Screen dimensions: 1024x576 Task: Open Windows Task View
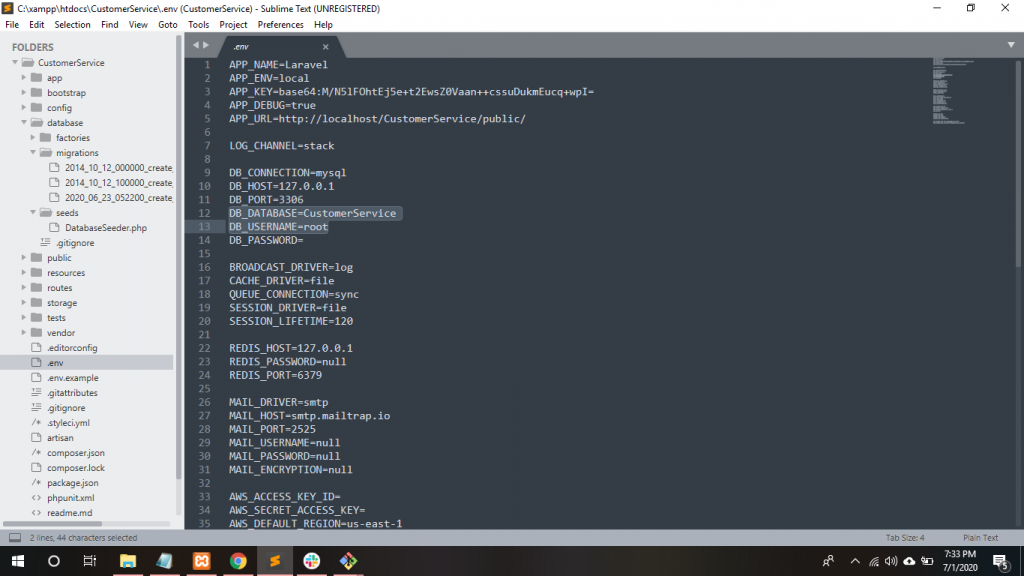tap(89, 561)
